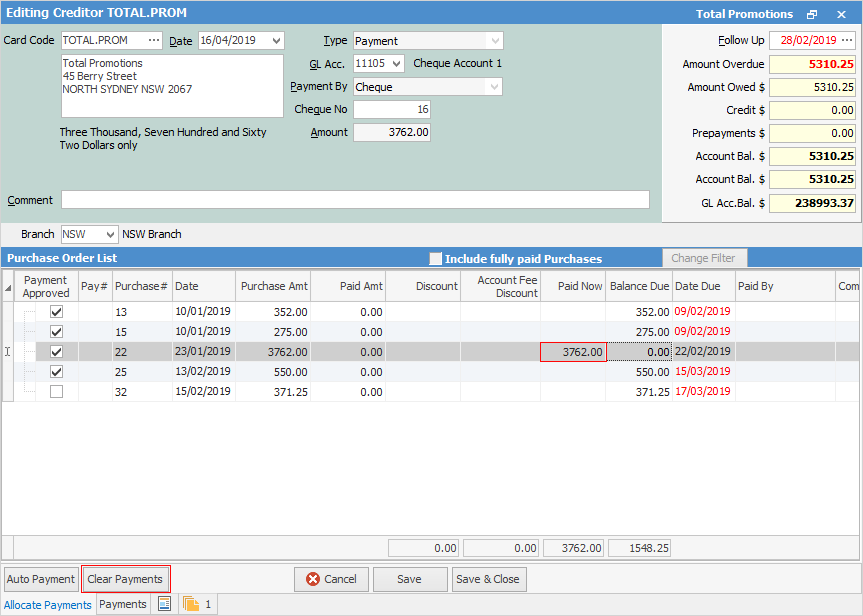Click the grid selector icon in the table header corner

click(x=9, y=287)
